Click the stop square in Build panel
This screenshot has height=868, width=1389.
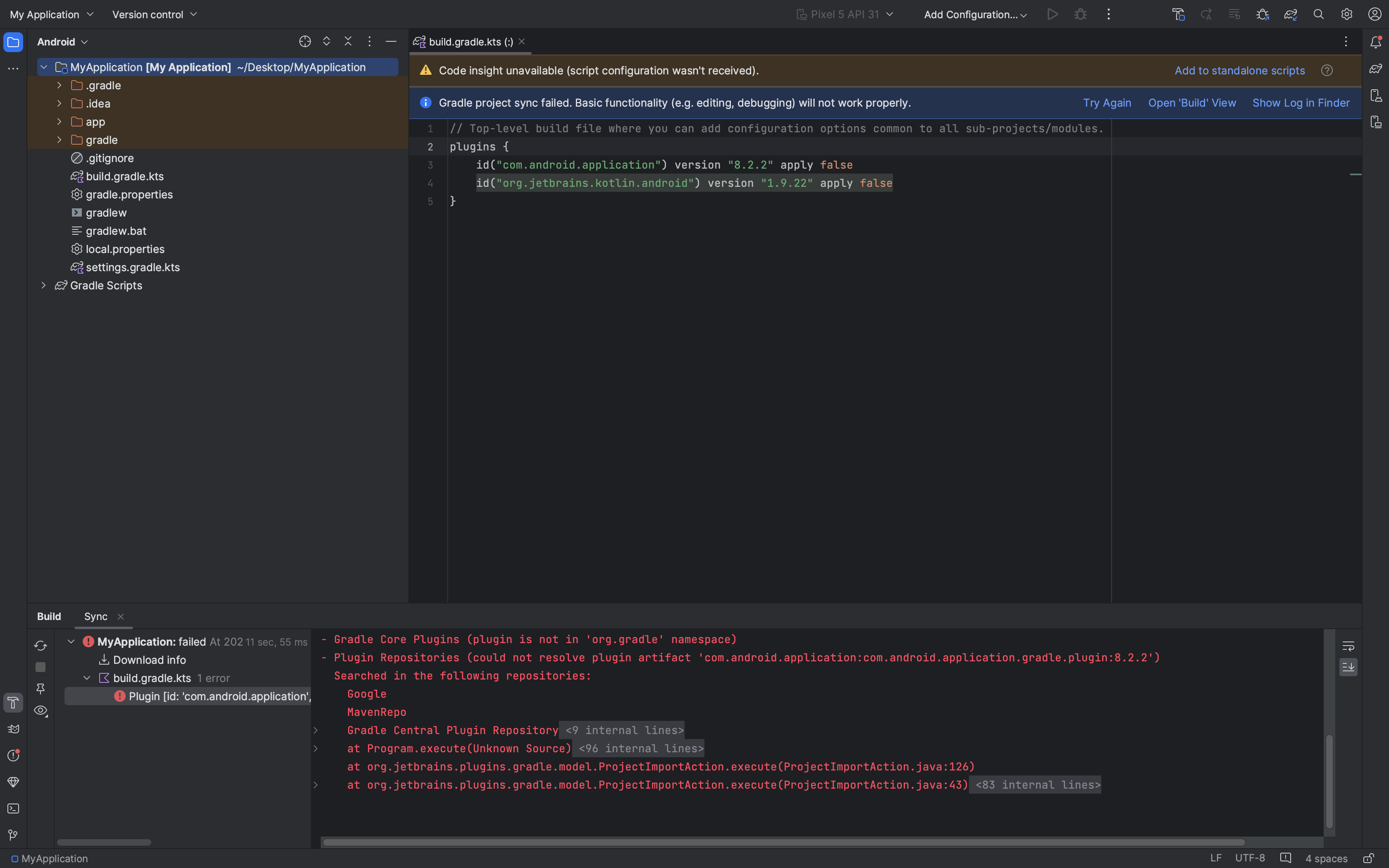[x=40, y=667]
